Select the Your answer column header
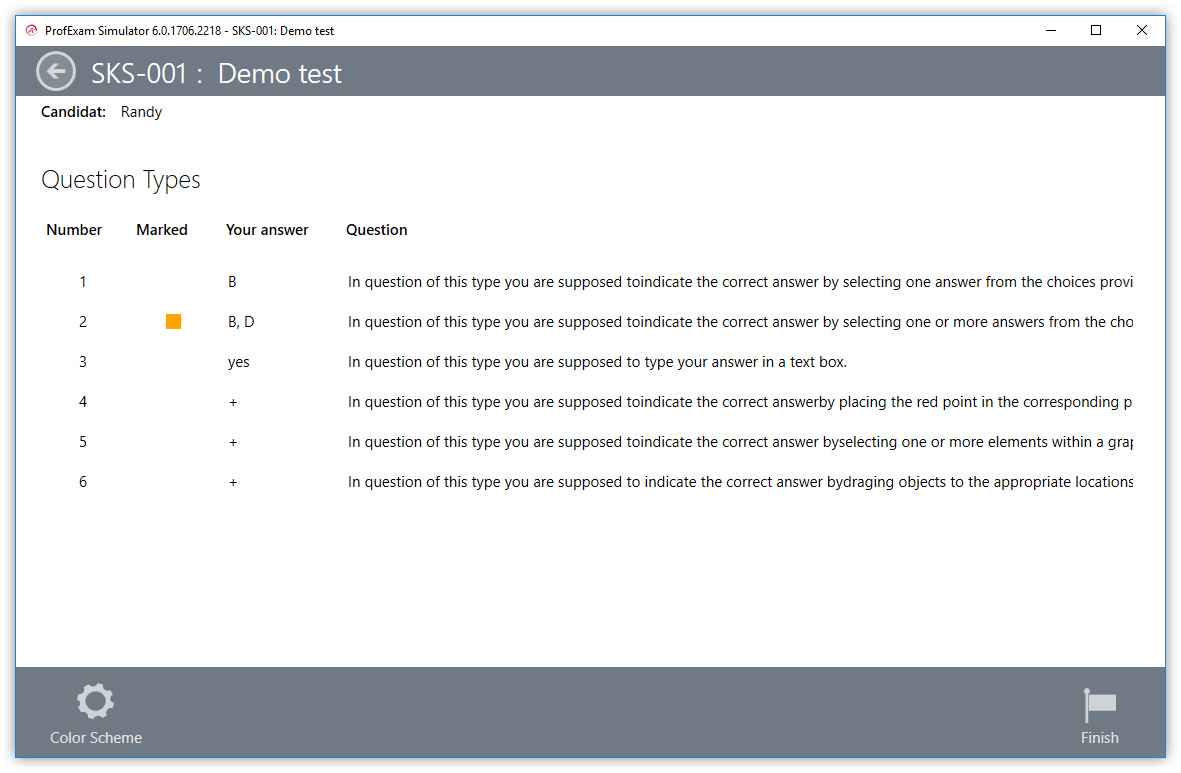 (267, 230)
